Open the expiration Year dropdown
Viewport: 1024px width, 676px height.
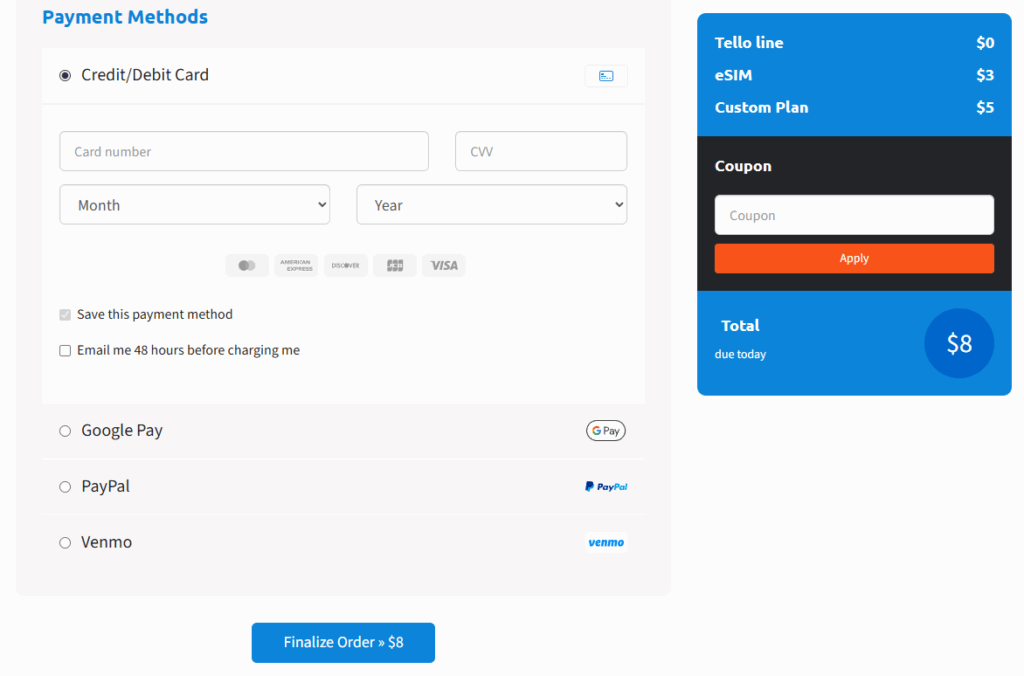pos(491,205)
